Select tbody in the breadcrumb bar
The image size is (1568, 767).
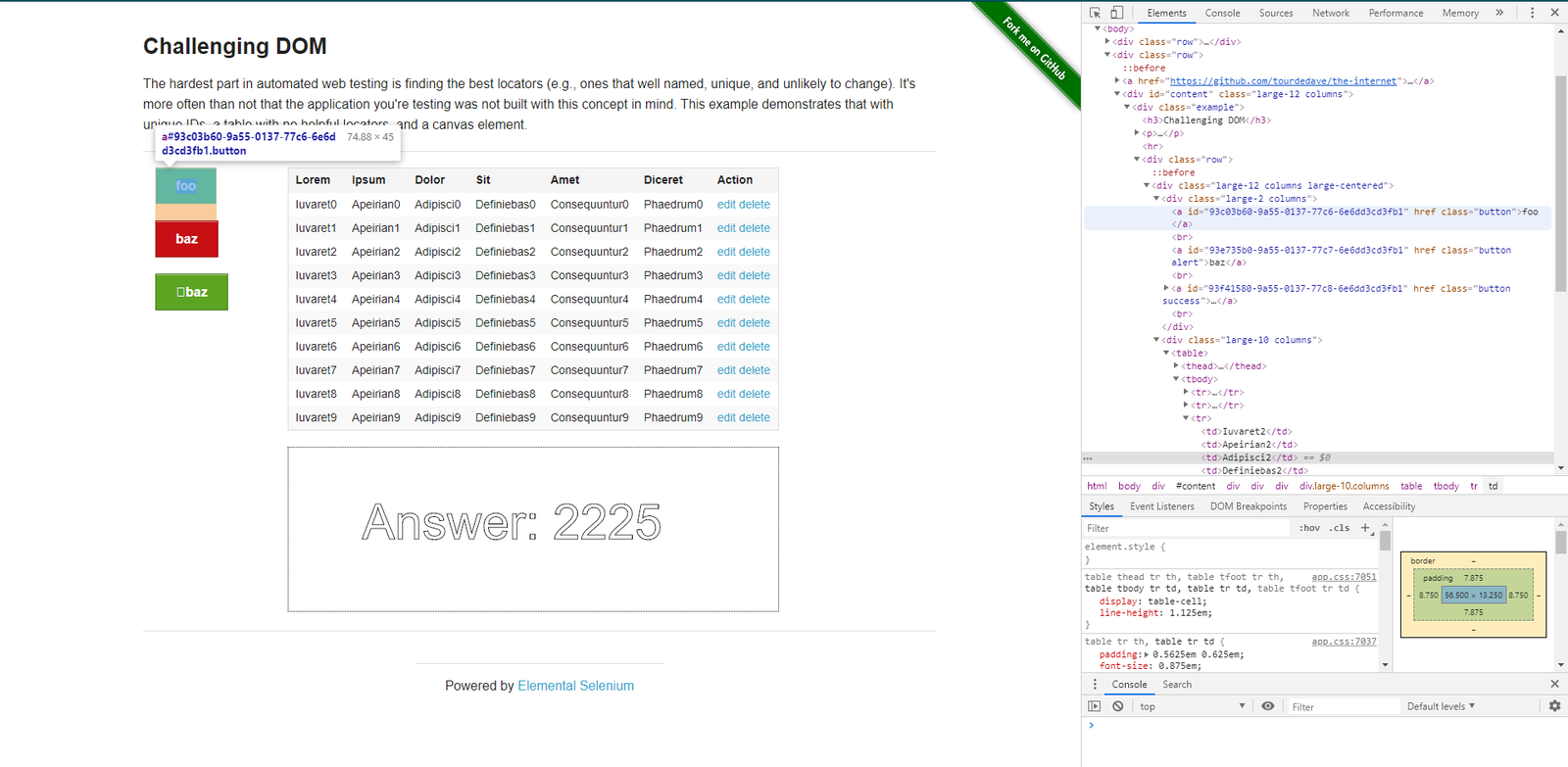tap(1445, 486)
